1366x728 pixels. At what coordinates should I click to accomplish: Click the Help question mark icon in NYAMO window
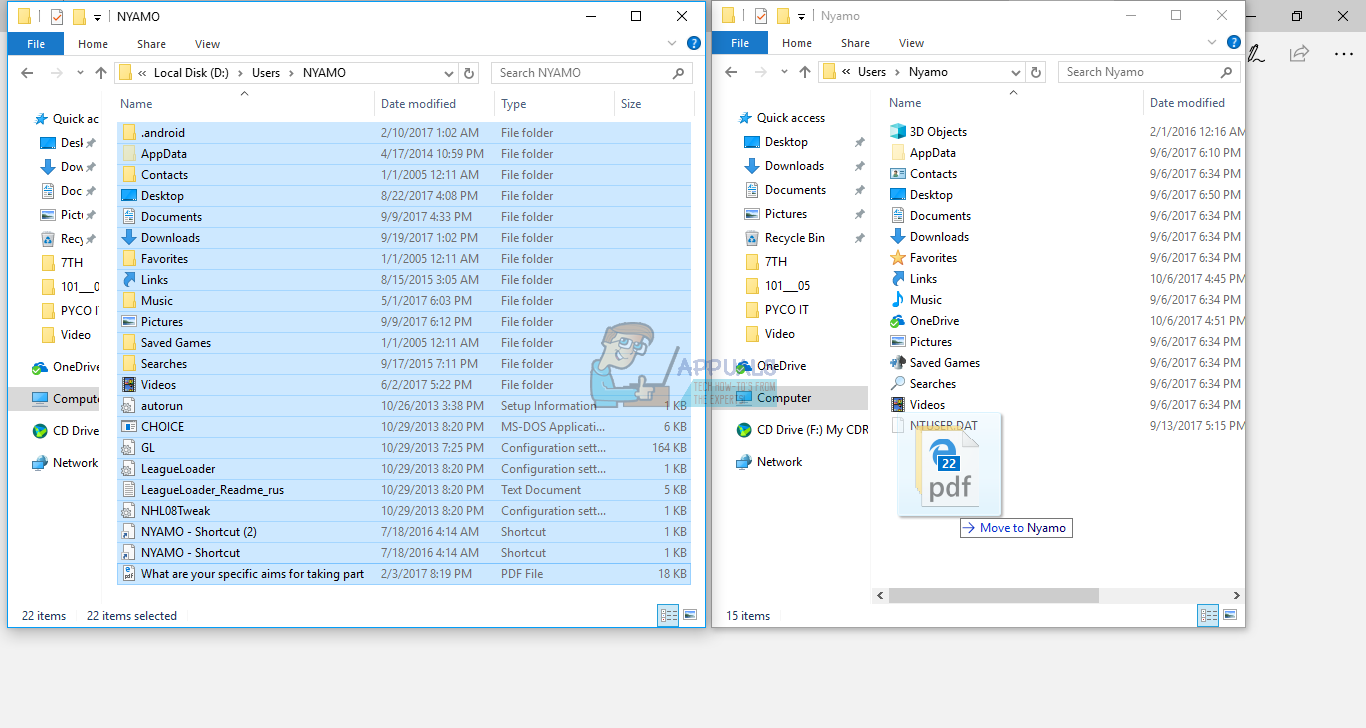point(694,44)
